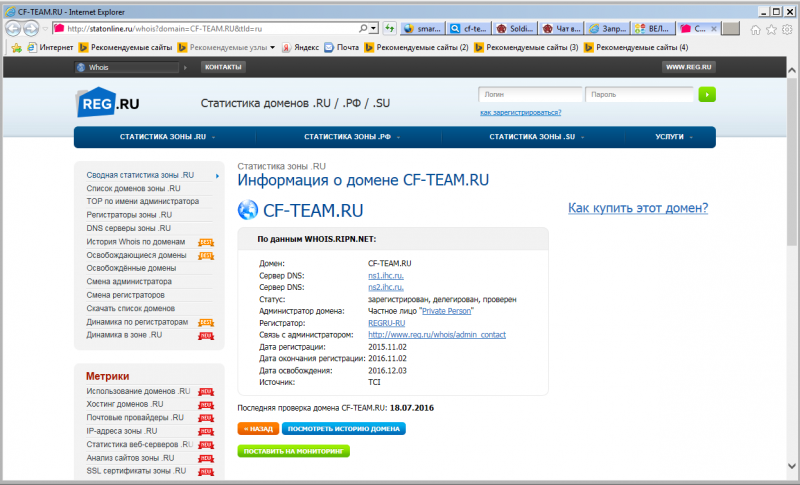Click the orange НАЗАД button
The height and width of the screenshot is (485, 800).
coord(258,429)
